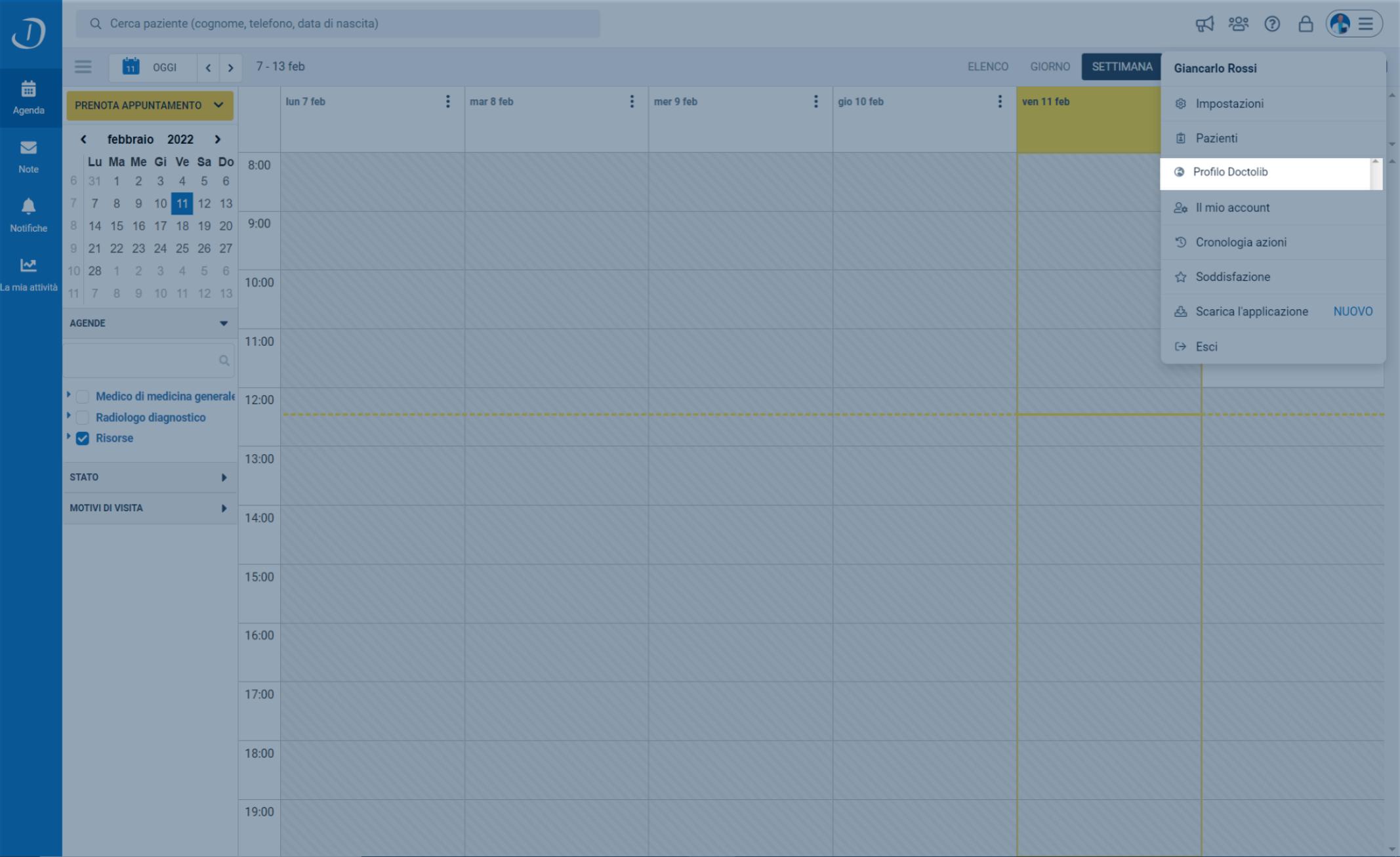Screen dimensions: 1400x857
Task: Toggle Medico di medicina generale checkbox
Action: (83, 396)
